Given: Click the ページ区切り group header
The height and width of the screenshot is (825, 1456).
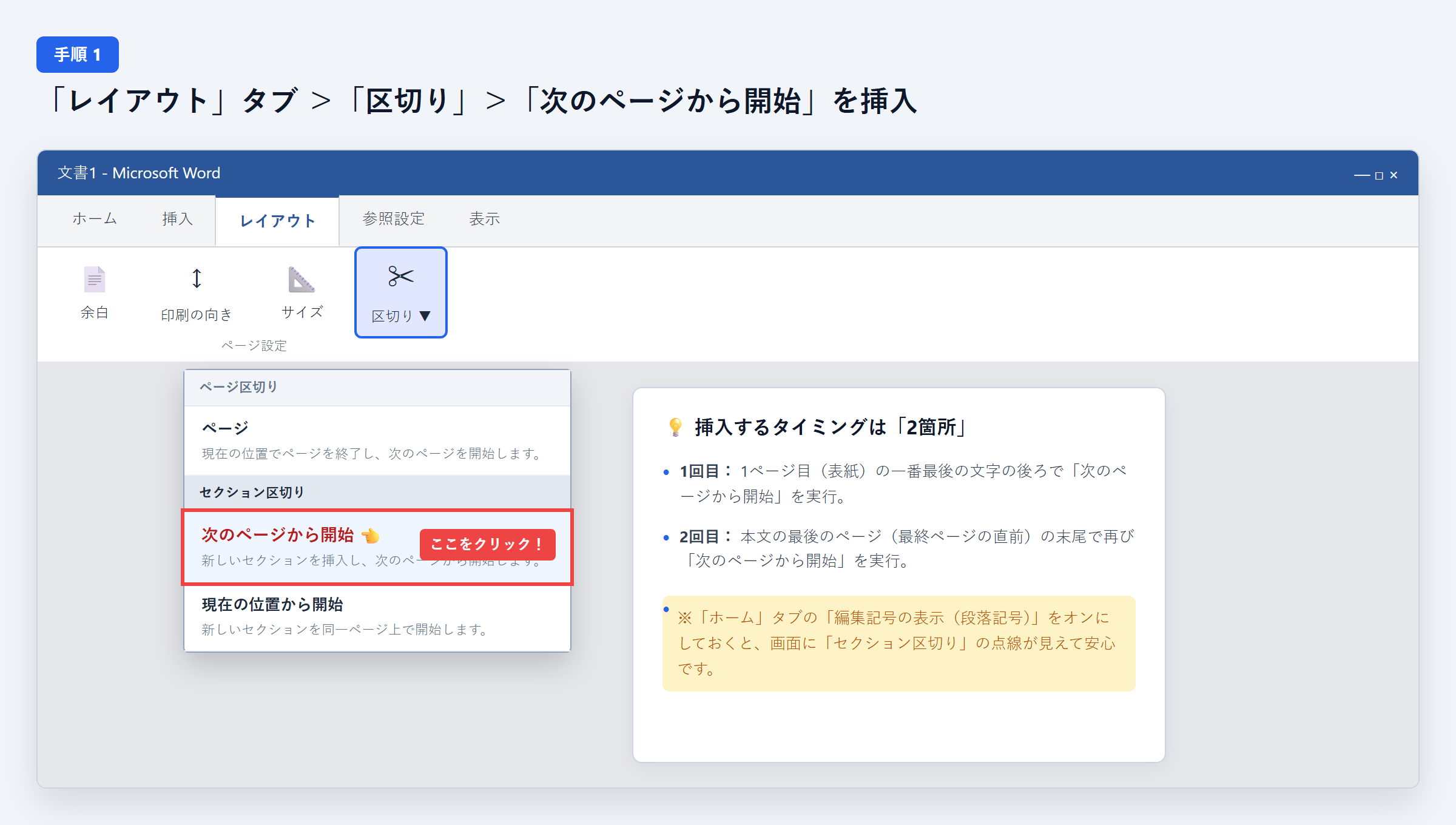Looking at the screenshot, I should 377,388.
